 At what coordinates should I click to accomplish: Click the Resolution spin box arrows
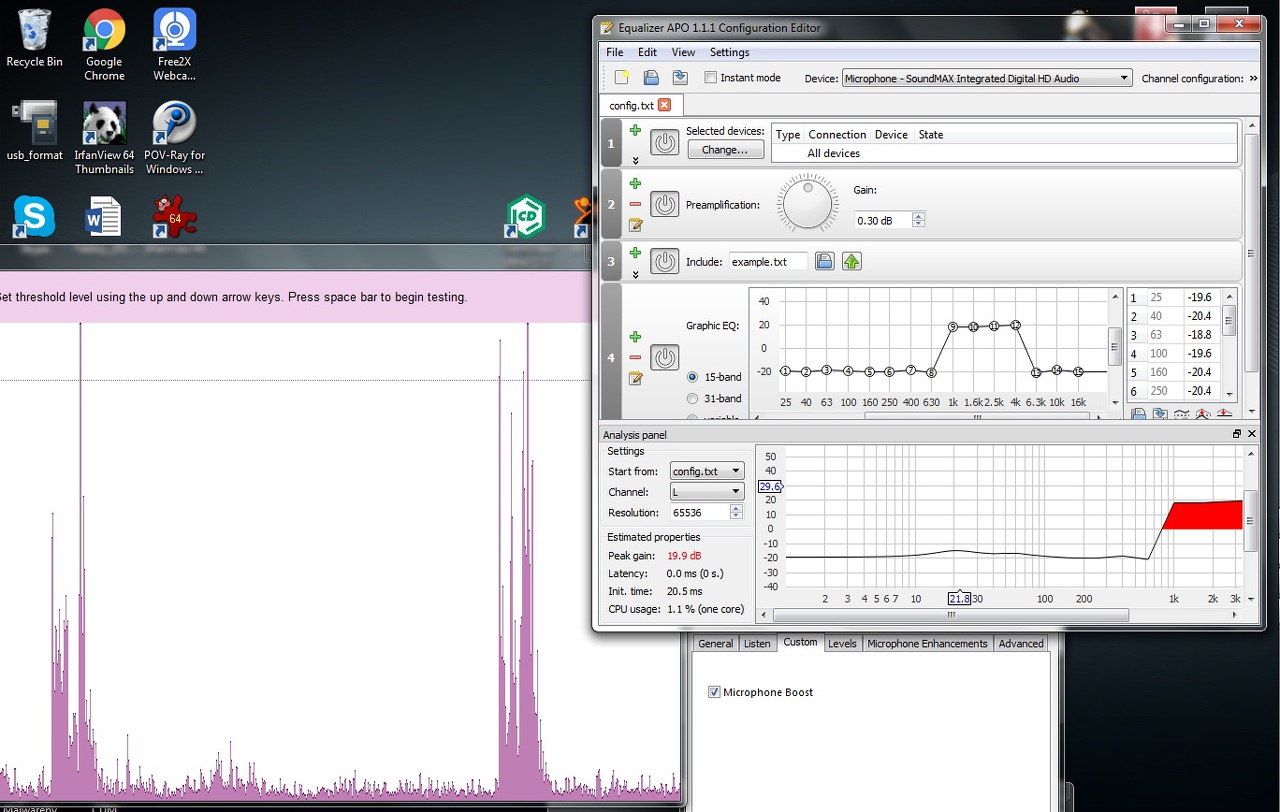pyautogui.click(x=737, y=512)
